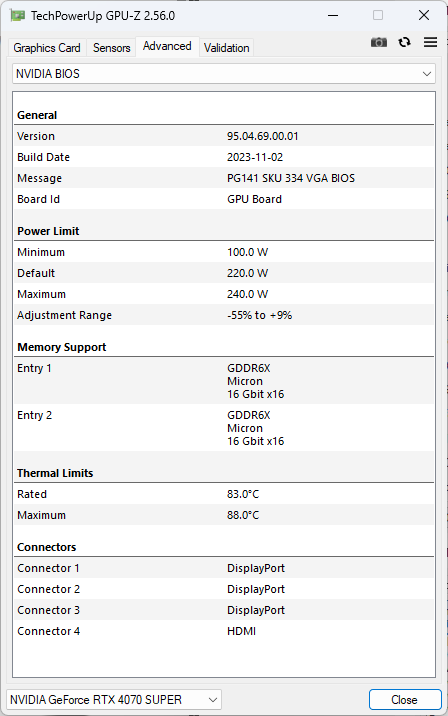Take a screenshot with the camera icon
Screen dimensions: 448x716
(379, 42)
